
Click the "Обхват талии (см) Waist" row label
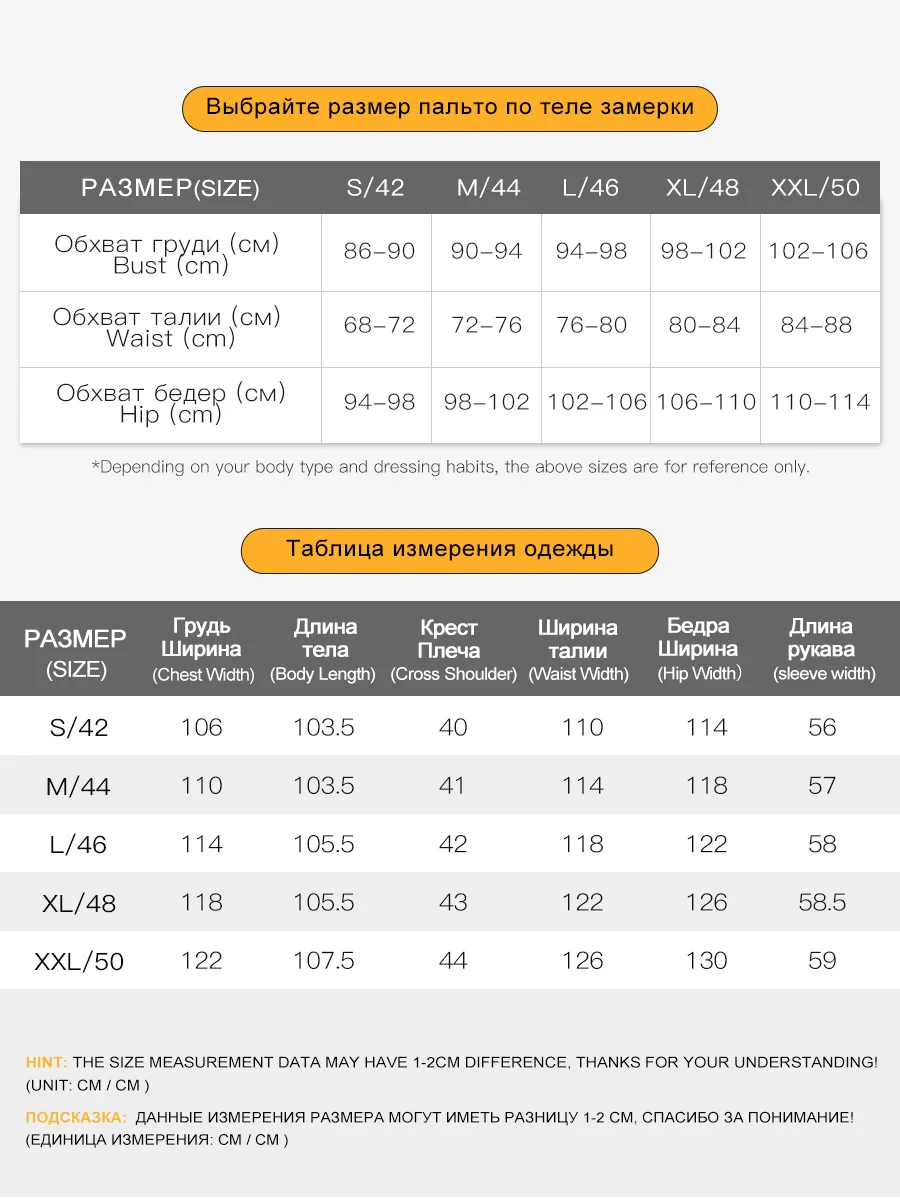pyautogui.click(x=167, y=328)
